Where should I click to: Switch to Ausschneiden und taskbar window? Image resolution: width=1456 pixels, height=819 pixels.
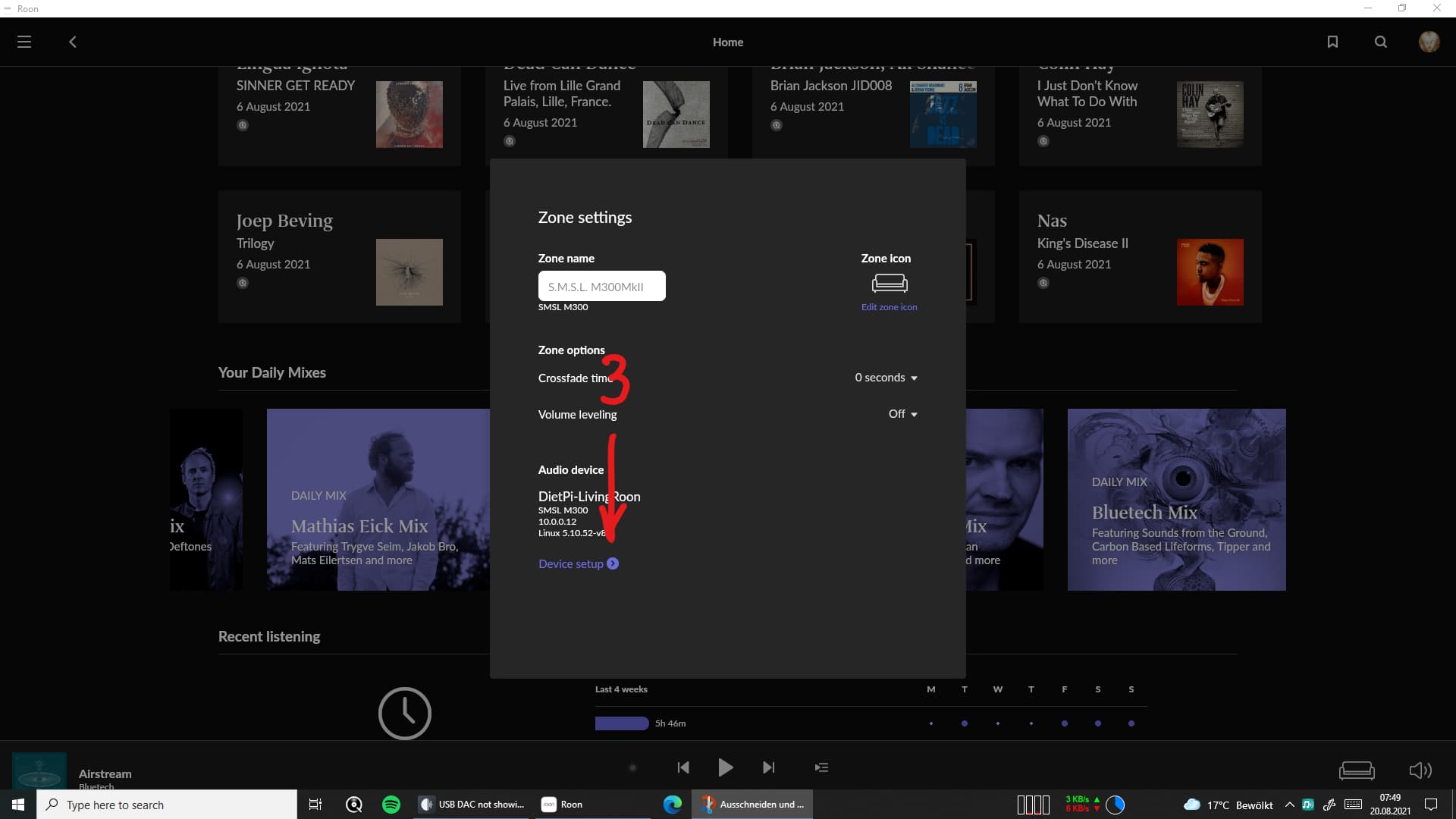(752, 805)
